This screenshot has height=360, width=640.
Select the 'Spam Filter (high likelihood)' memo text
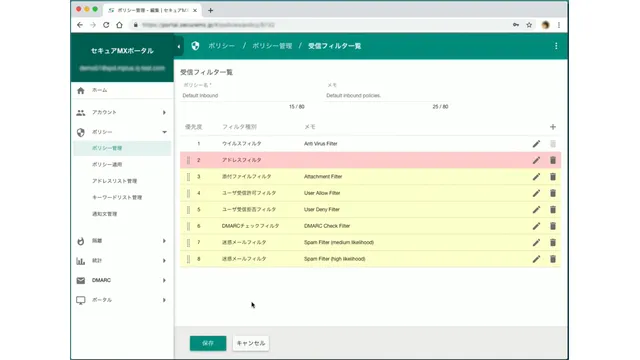pos(334,259)
